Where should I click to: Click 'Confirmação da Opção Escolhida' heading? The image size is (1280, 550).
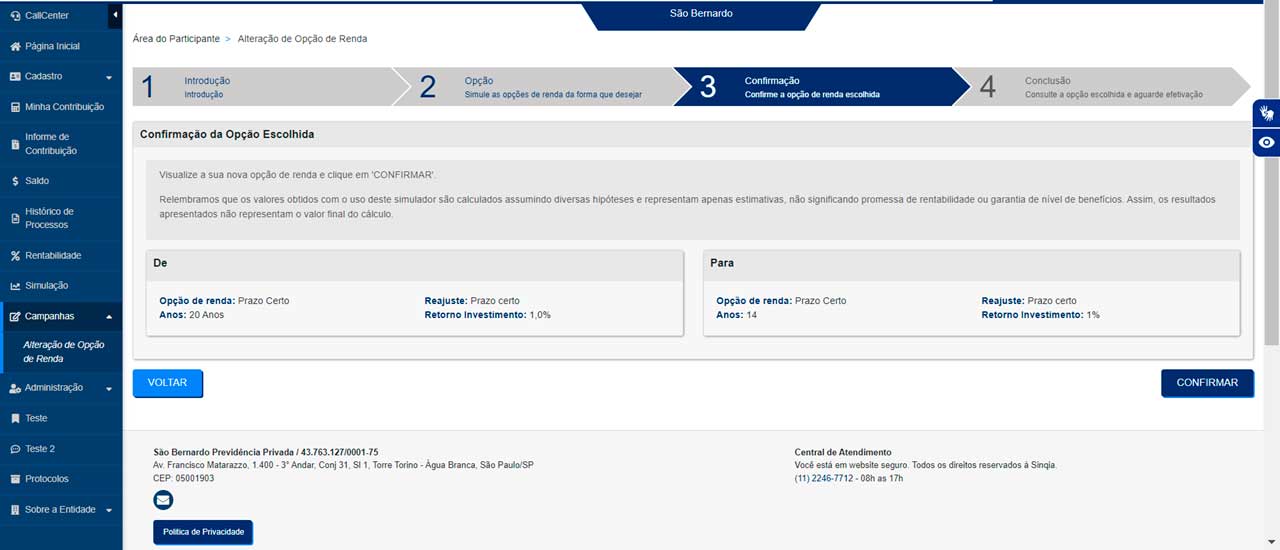227,134
